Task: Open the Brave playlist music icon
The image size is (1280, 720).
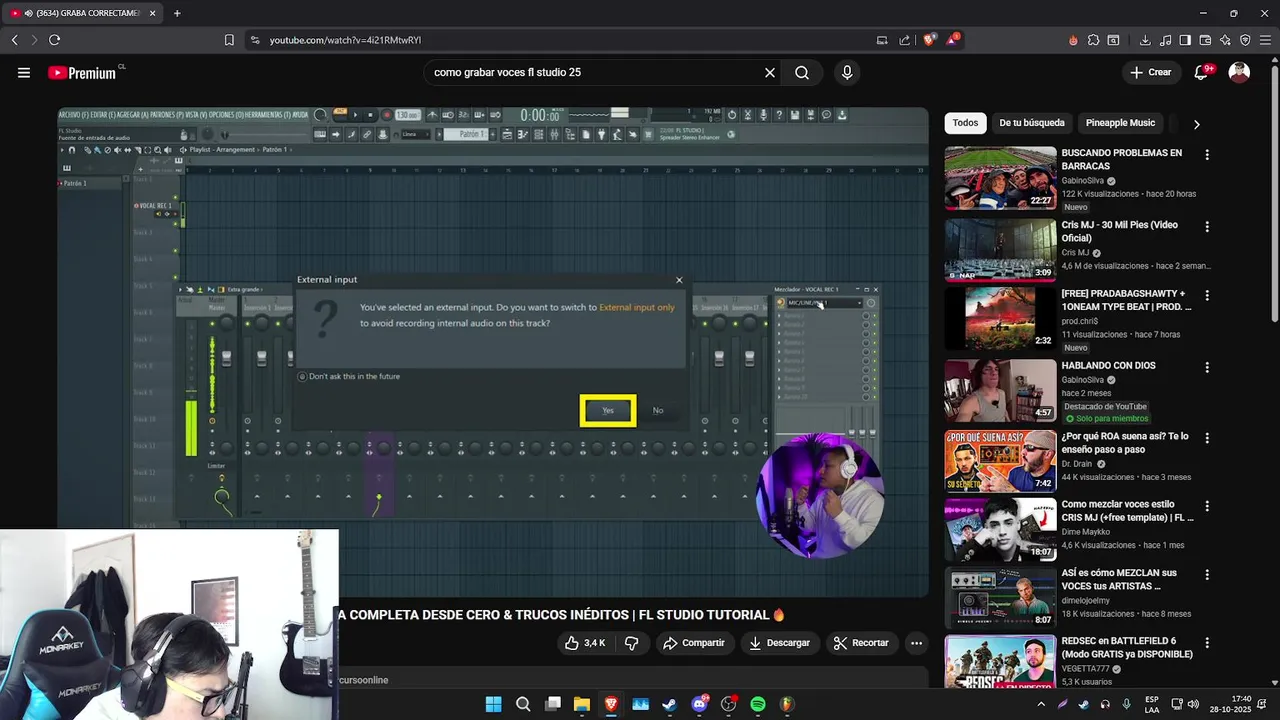Action: pyautogui.click(x=1165, y=40)
